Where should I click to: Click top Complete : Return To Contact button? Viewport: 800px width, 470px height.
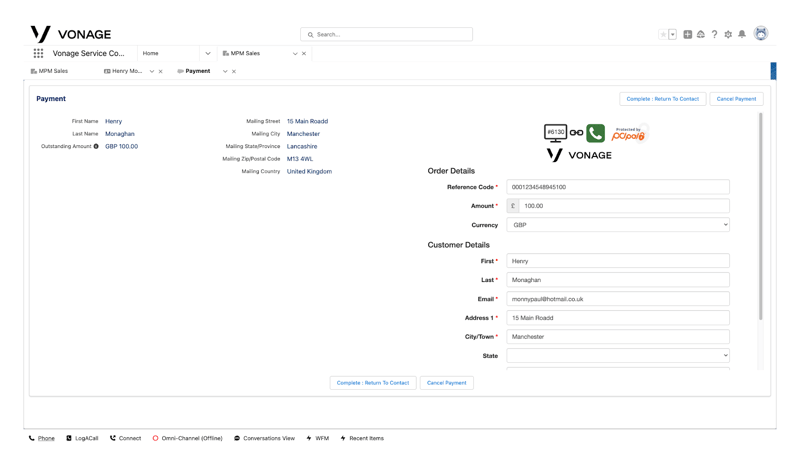(662, 99)
